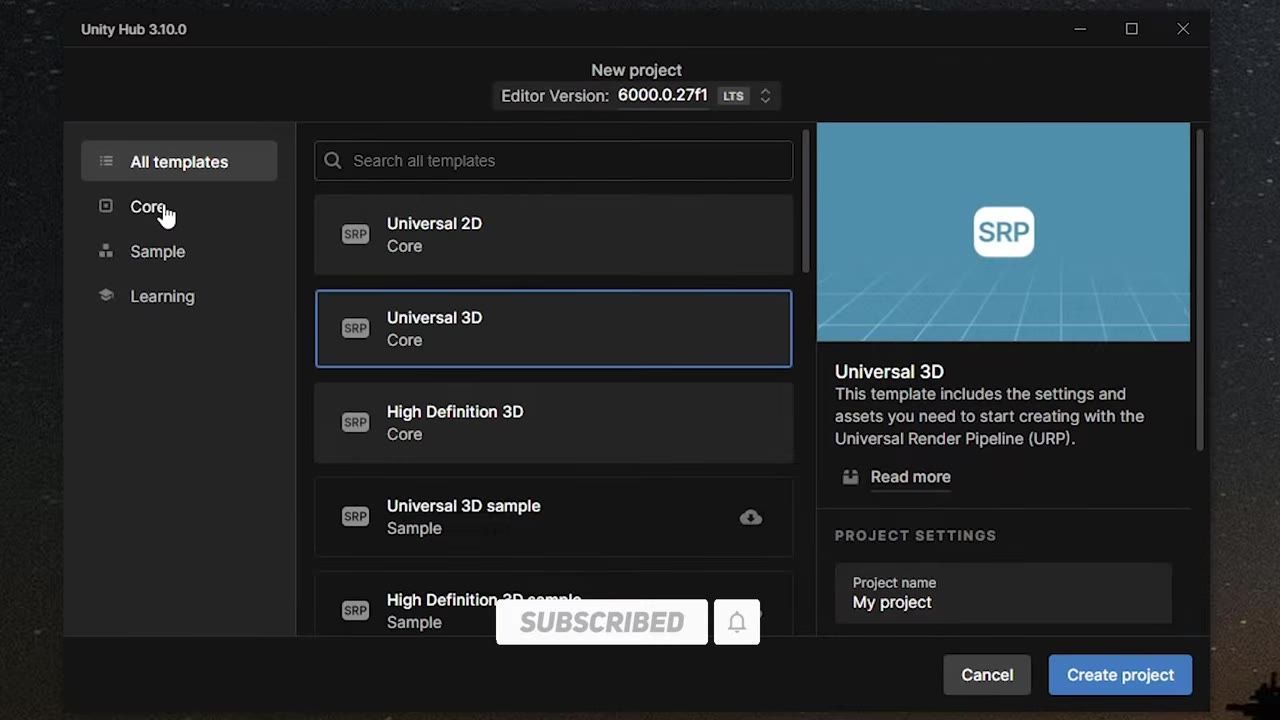Select the Universal 3D sample template
1280x720 pixels.
pos(553,517)
